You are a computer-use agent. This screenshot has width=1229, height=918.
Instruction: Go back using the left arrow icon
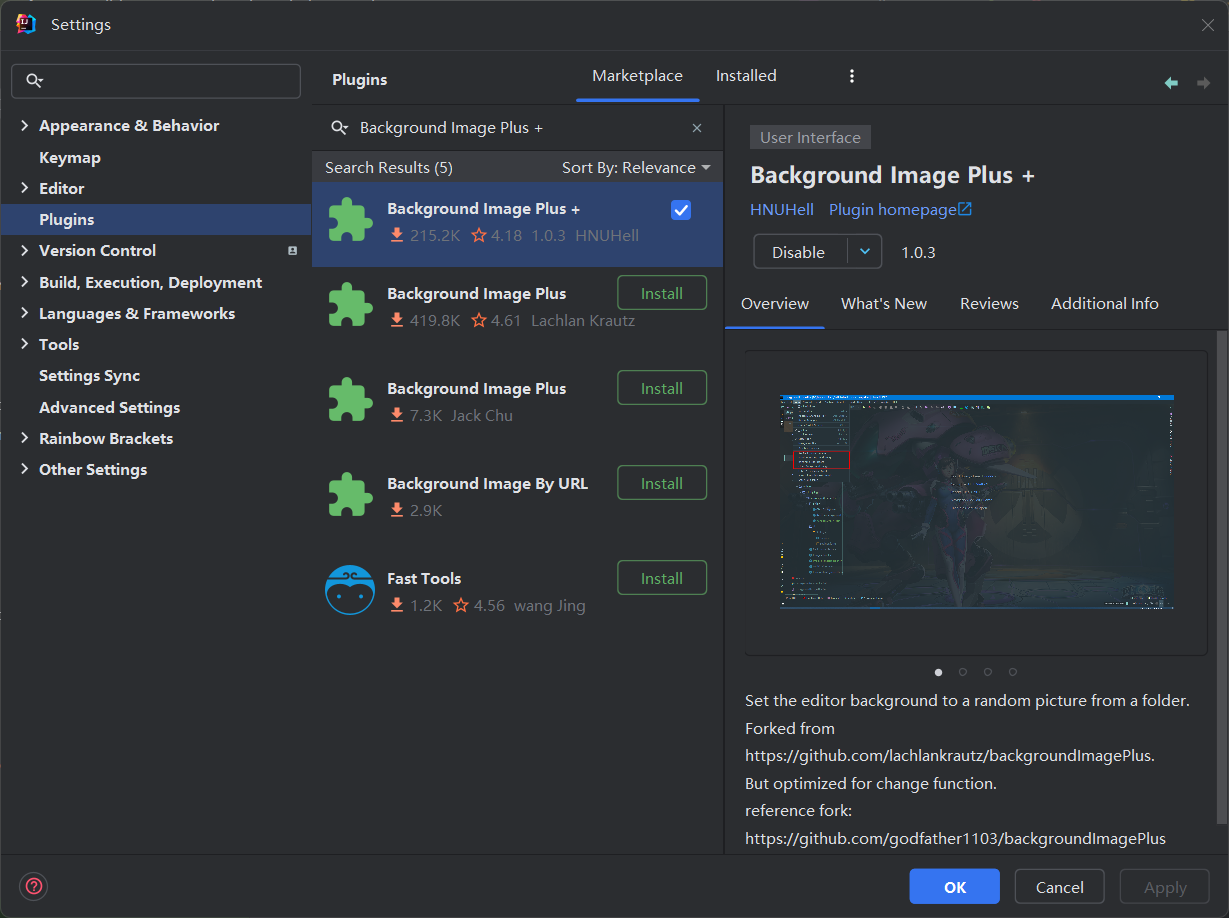pos(1171,83)
